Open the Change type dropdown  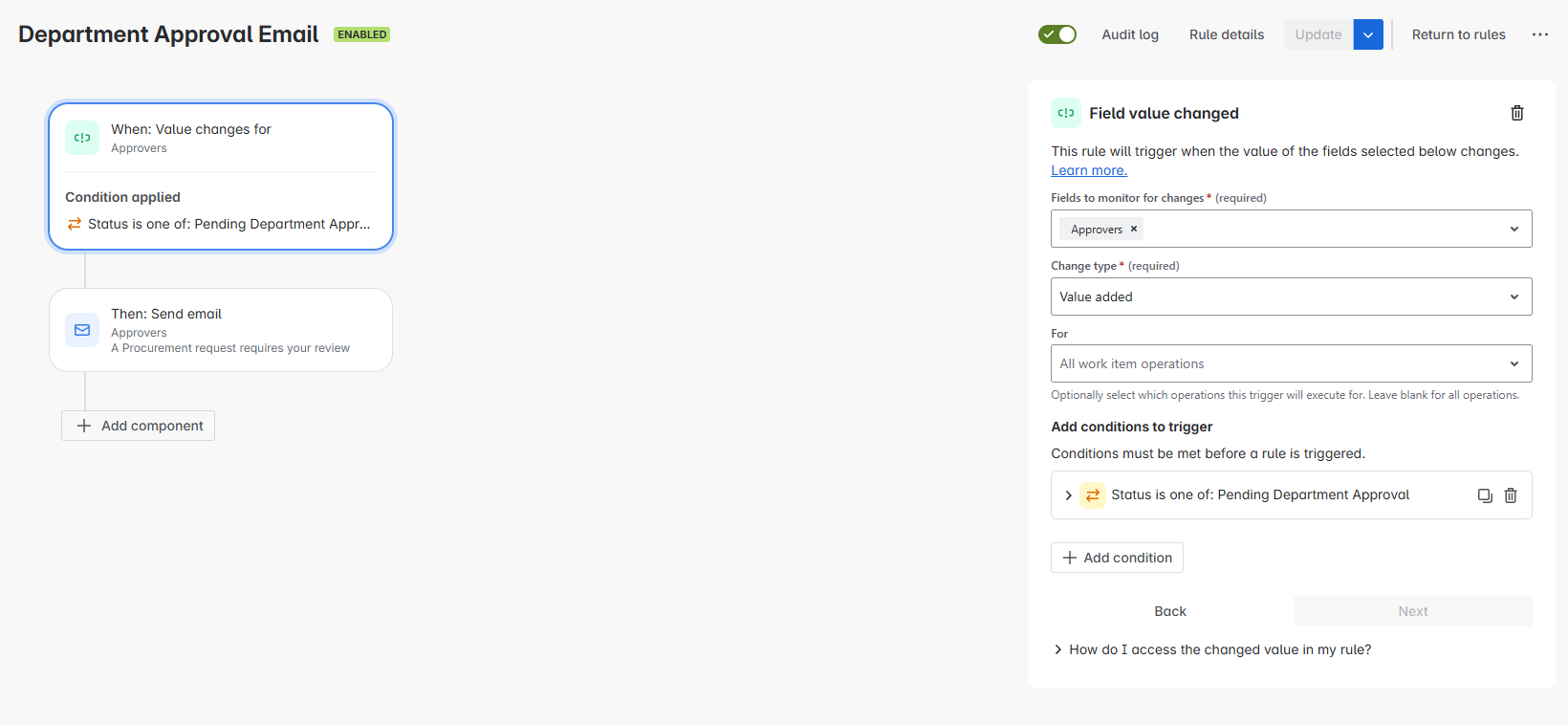[1290, 297]
